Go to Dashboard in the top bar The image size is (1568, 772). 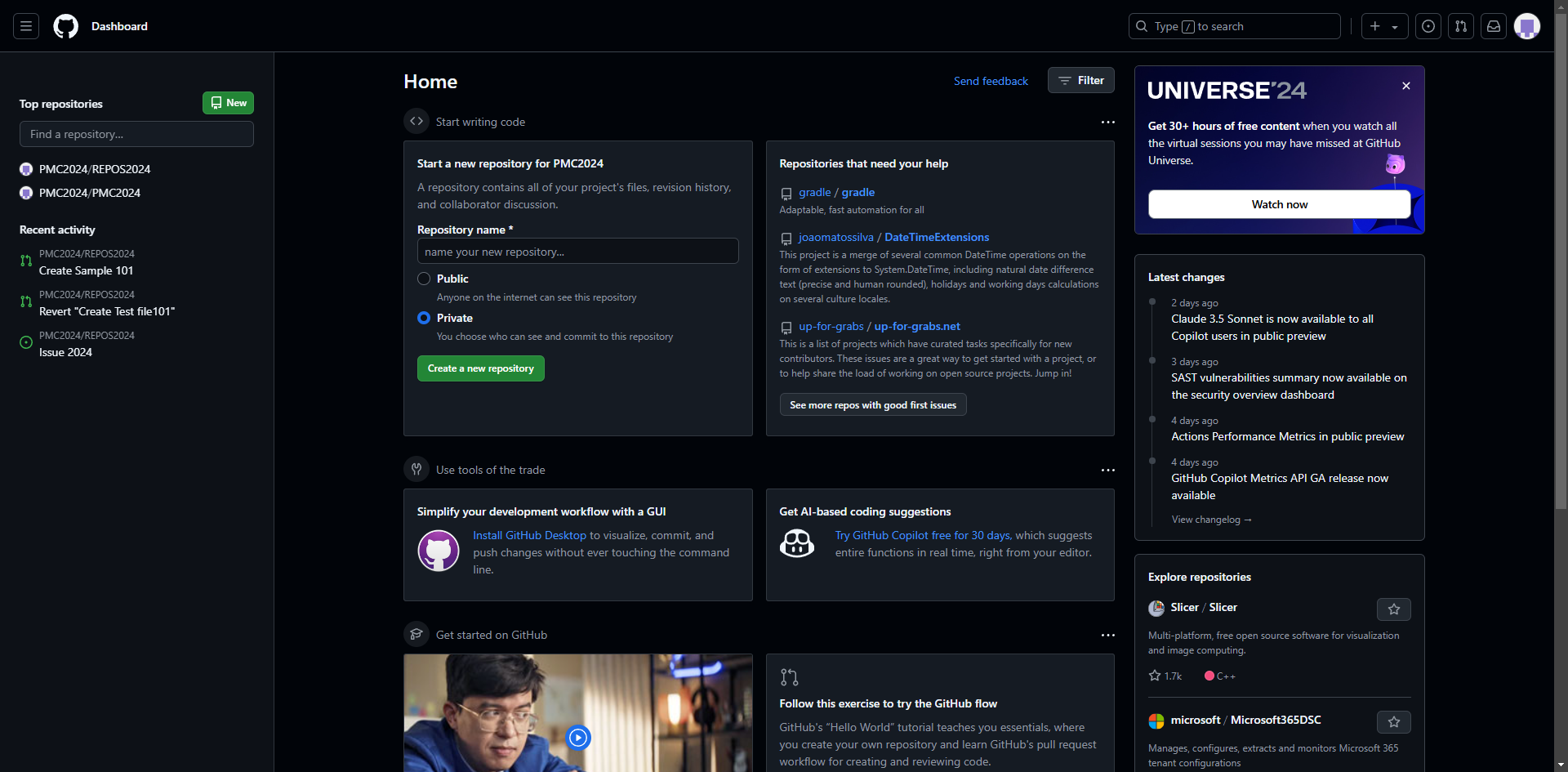[x=119, y=26]
